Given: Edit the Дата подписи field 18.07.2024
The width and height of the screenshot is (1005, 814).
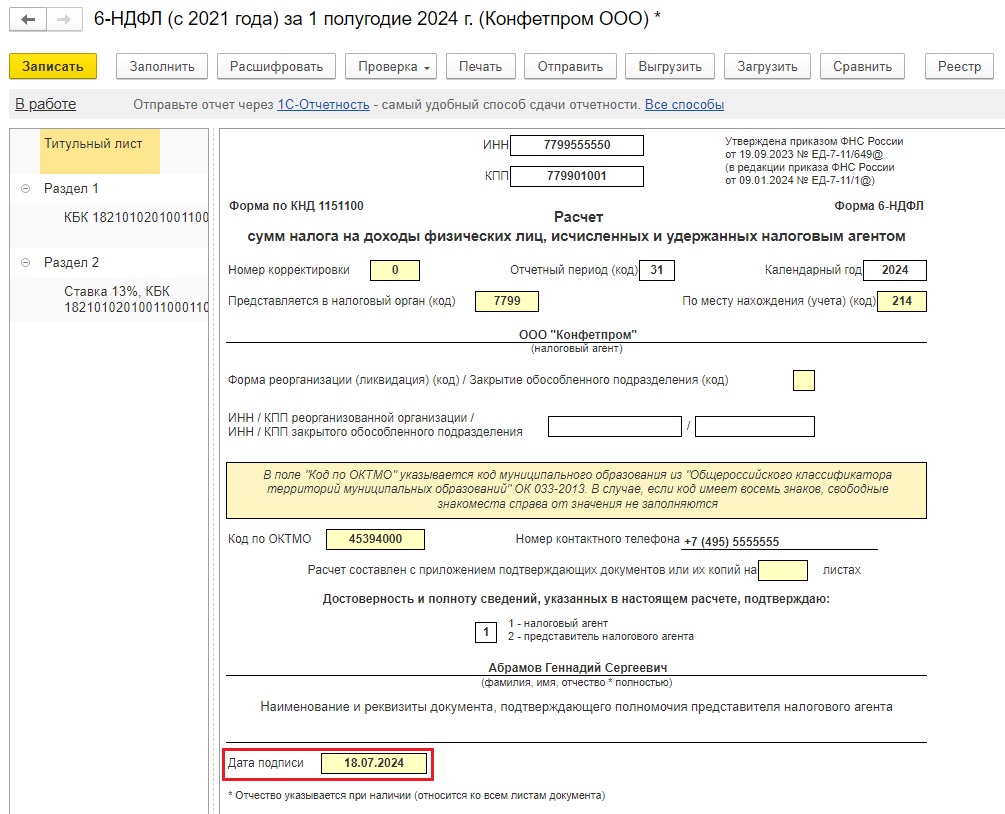Looking at the screenshot, I should [x=374, y=763].
